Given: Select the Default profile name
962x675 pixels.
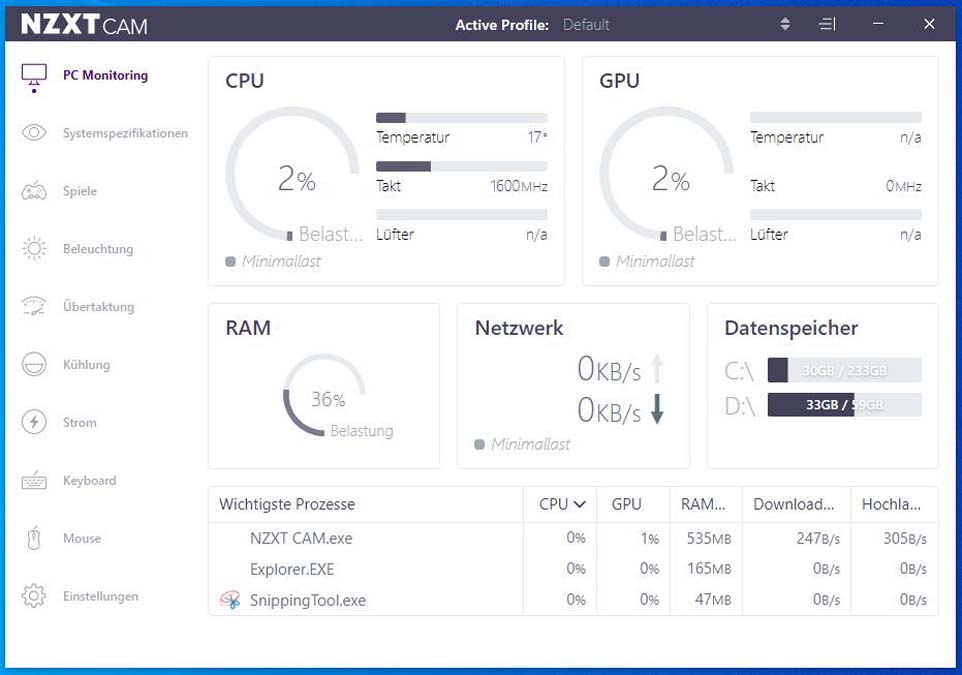Looking at the screenshot, I should point(586,25).
